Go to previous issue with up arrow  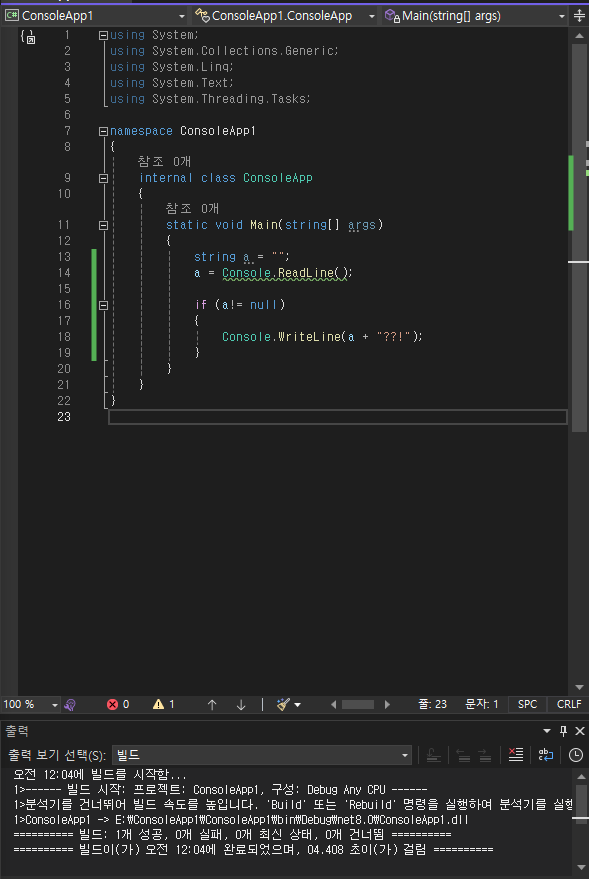tap(212, 705)
